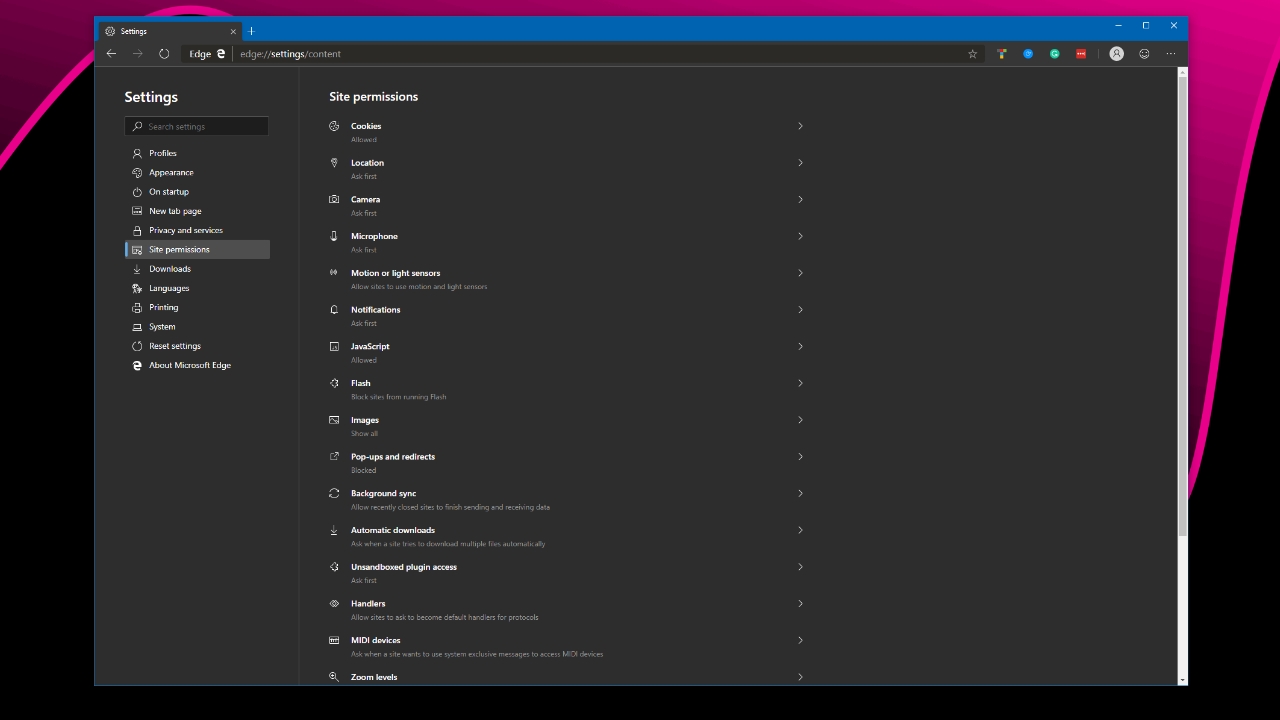The width and height of the screenshot is (1280, 720).
Task: Click the vertical scrollbar down arrow
Action: pyautogui.click(x=1183, y=680)
